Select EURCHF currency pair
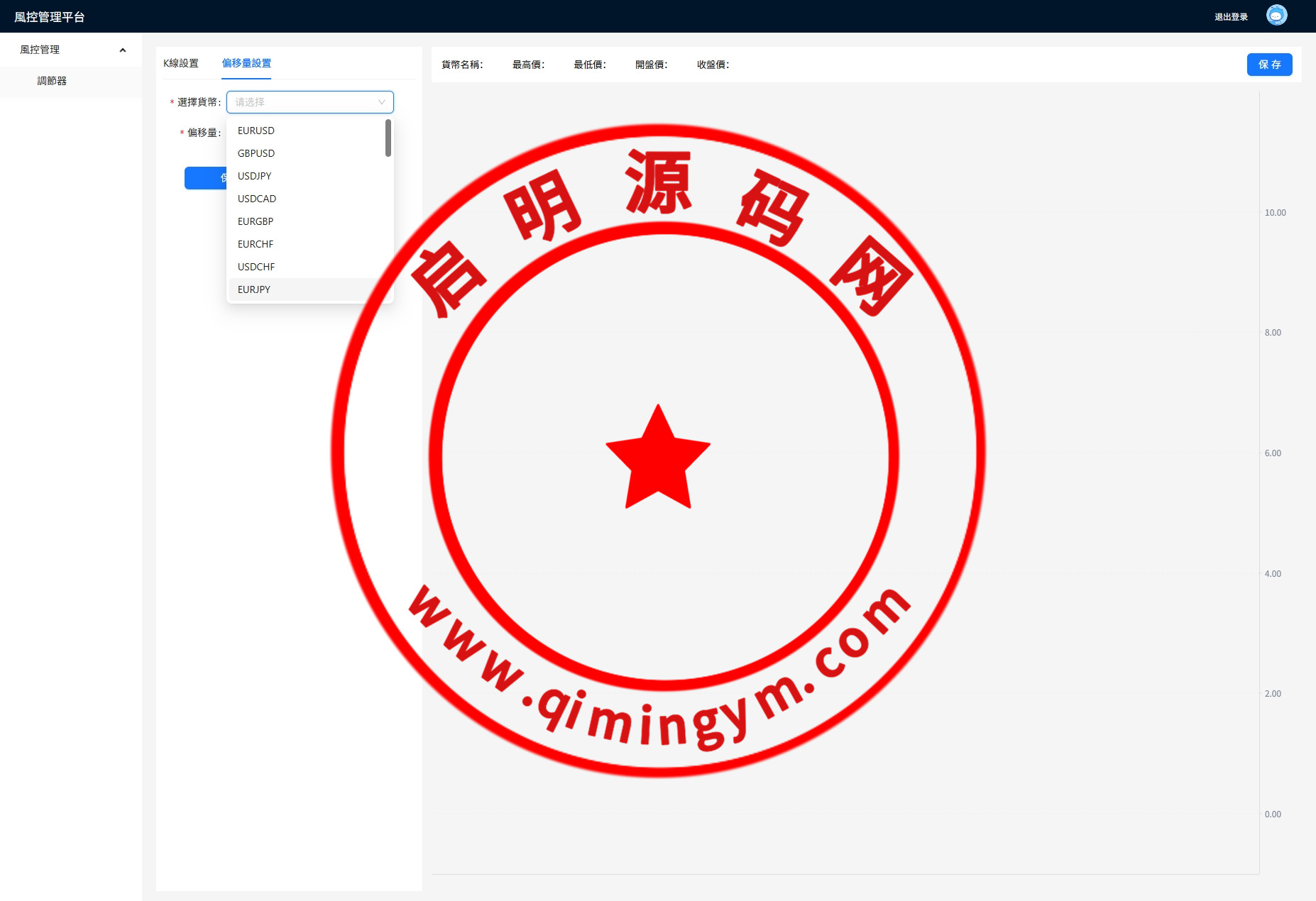This screenshot has width=1316, height=901. click(x=256, y=244)
